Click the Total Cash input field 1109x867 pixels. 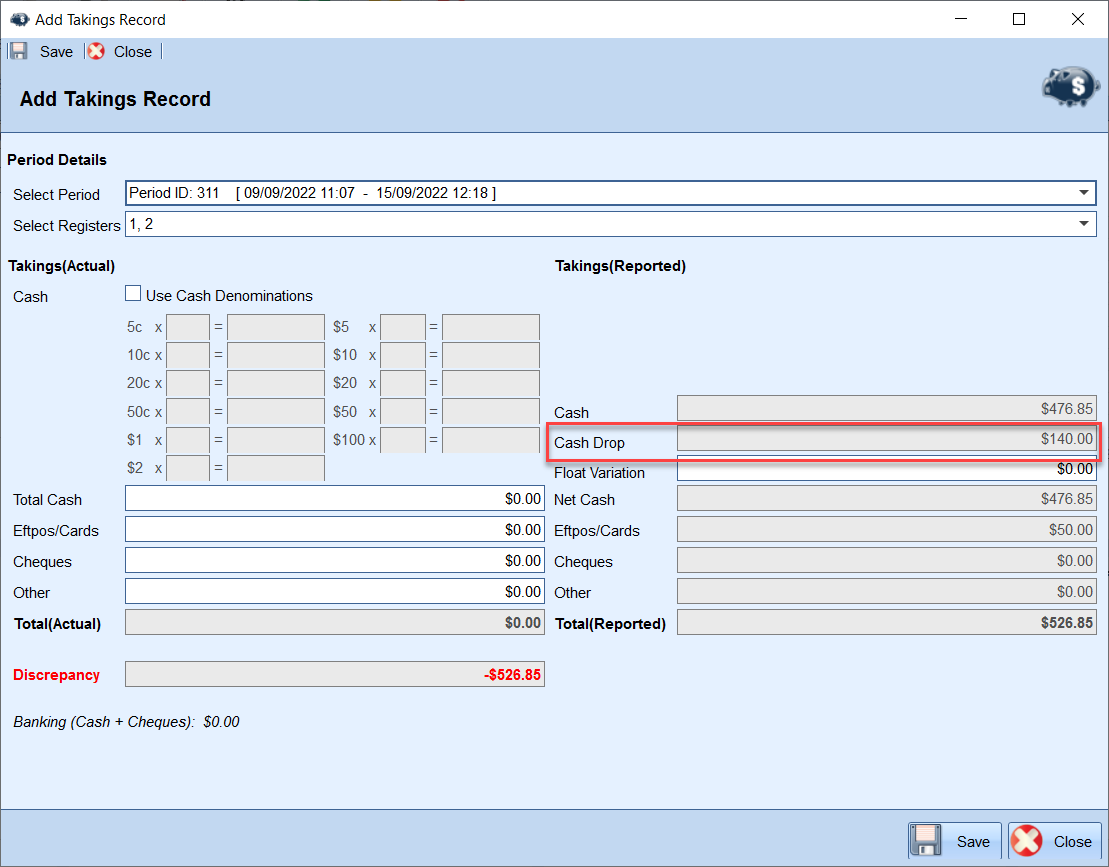pos(334,499)
